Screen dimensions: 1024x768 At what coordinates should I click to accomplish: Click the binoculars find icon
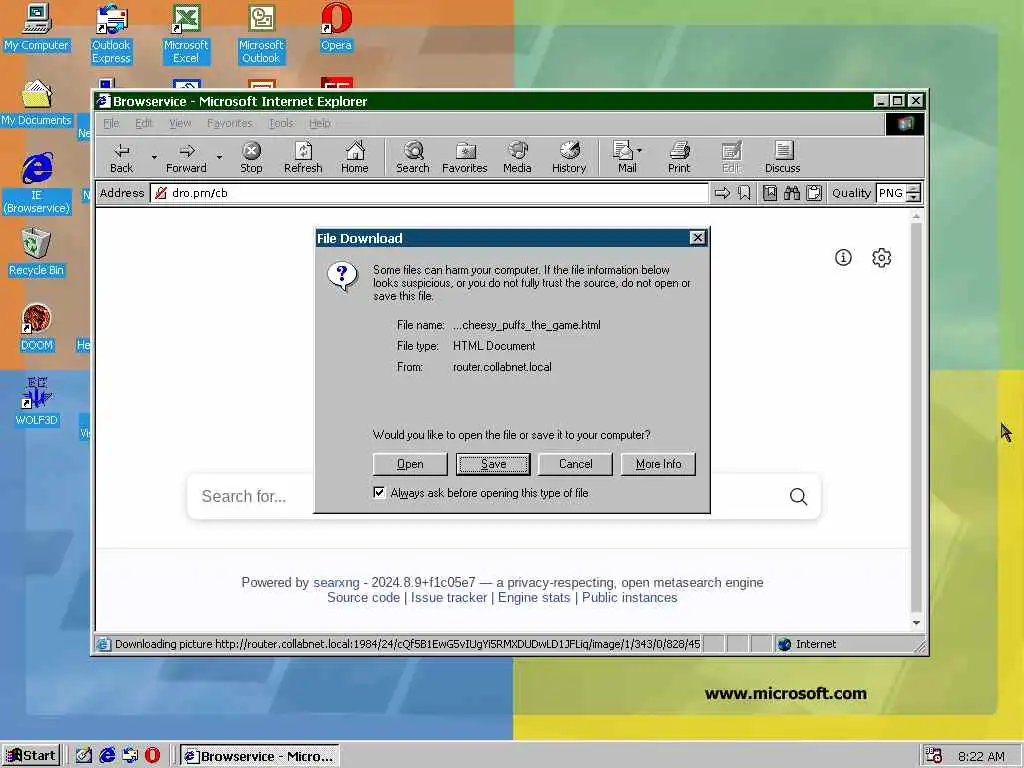792,193
